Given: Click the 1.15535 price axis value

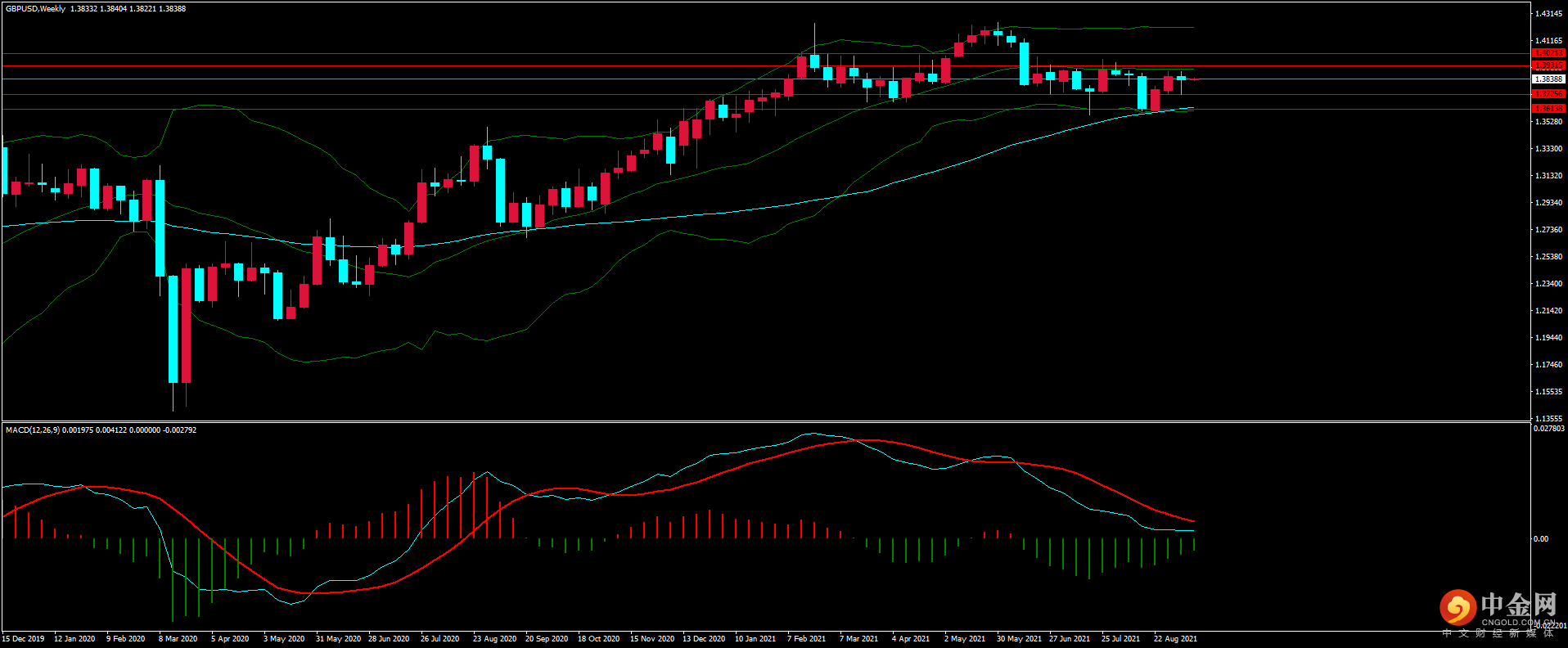Looking at the screenshot, I should coord(1548,392).
